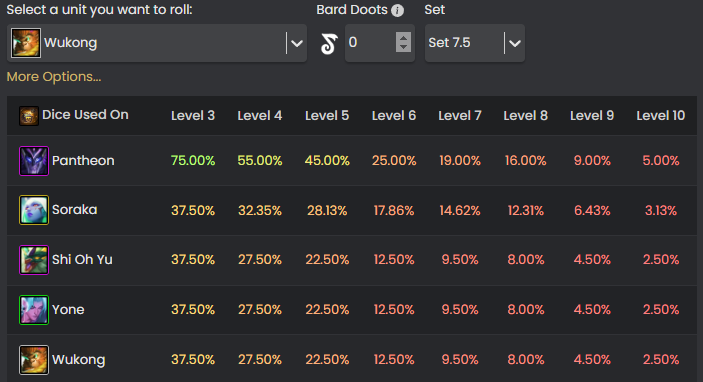This screenshot has width=703, height=382.
Task: Click Pantheon's 45.00% Level 5 value
Action: (327, 161)
